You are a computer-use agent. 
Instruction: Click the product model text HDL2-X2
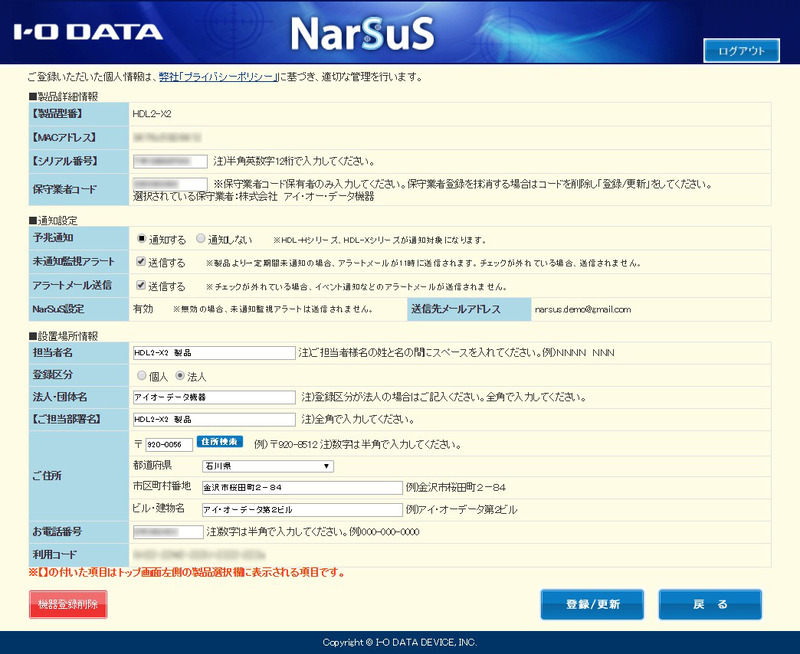coord(152,114)
